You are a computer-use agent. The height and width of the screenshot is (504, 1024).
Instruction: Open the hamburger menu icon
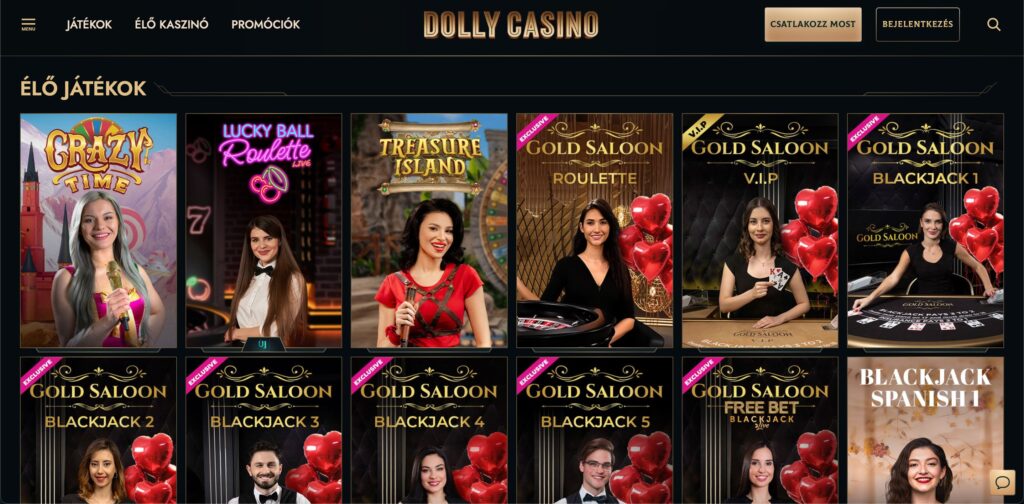28,25
